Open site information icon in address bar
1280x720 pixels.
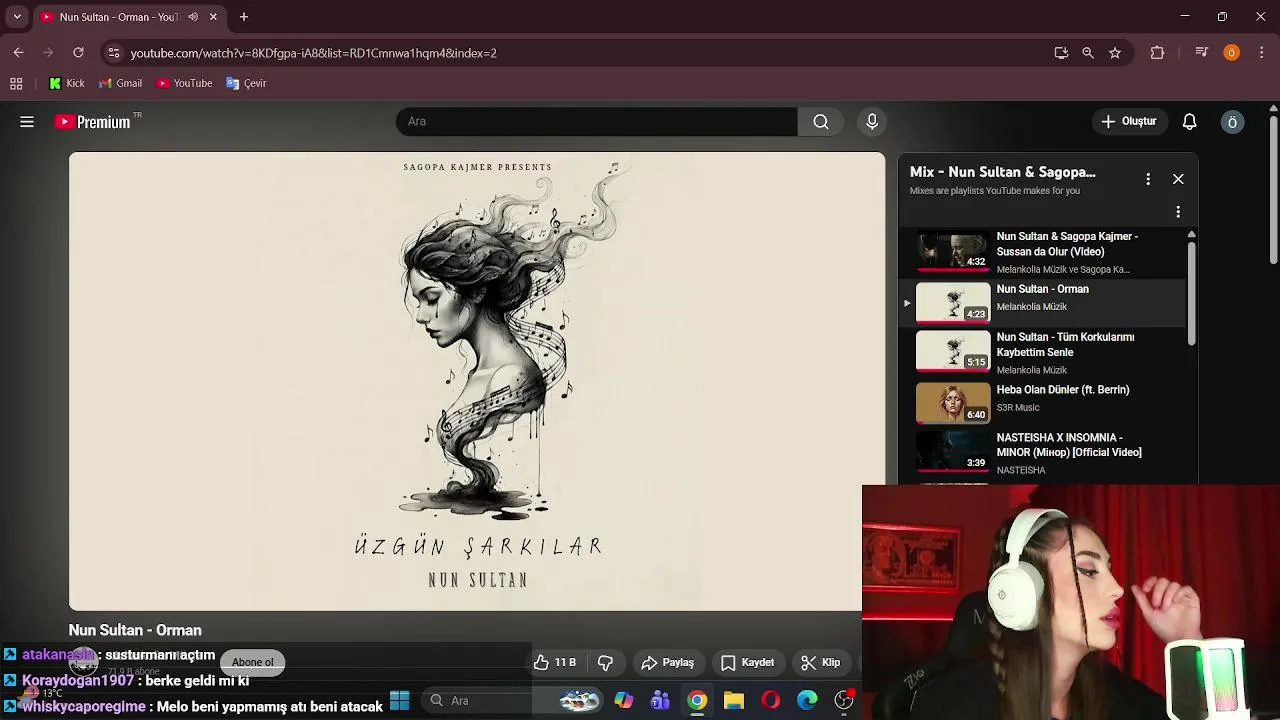tap(114, 53)
